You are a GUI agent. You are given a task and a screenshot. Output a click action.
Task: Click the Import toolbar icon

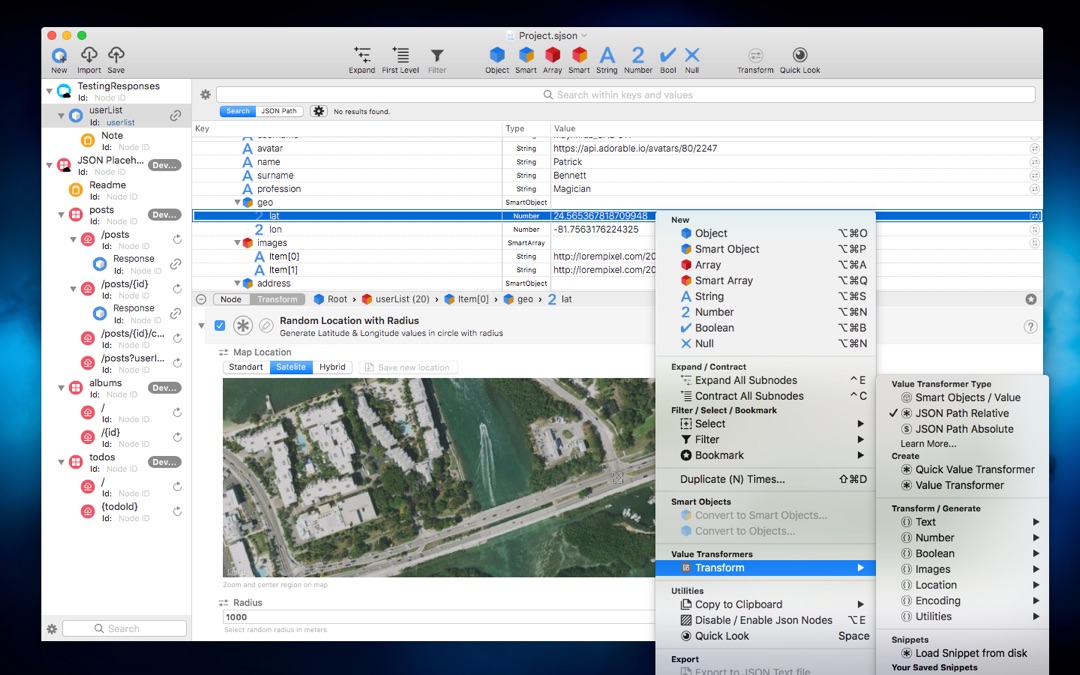coord(89,55)
